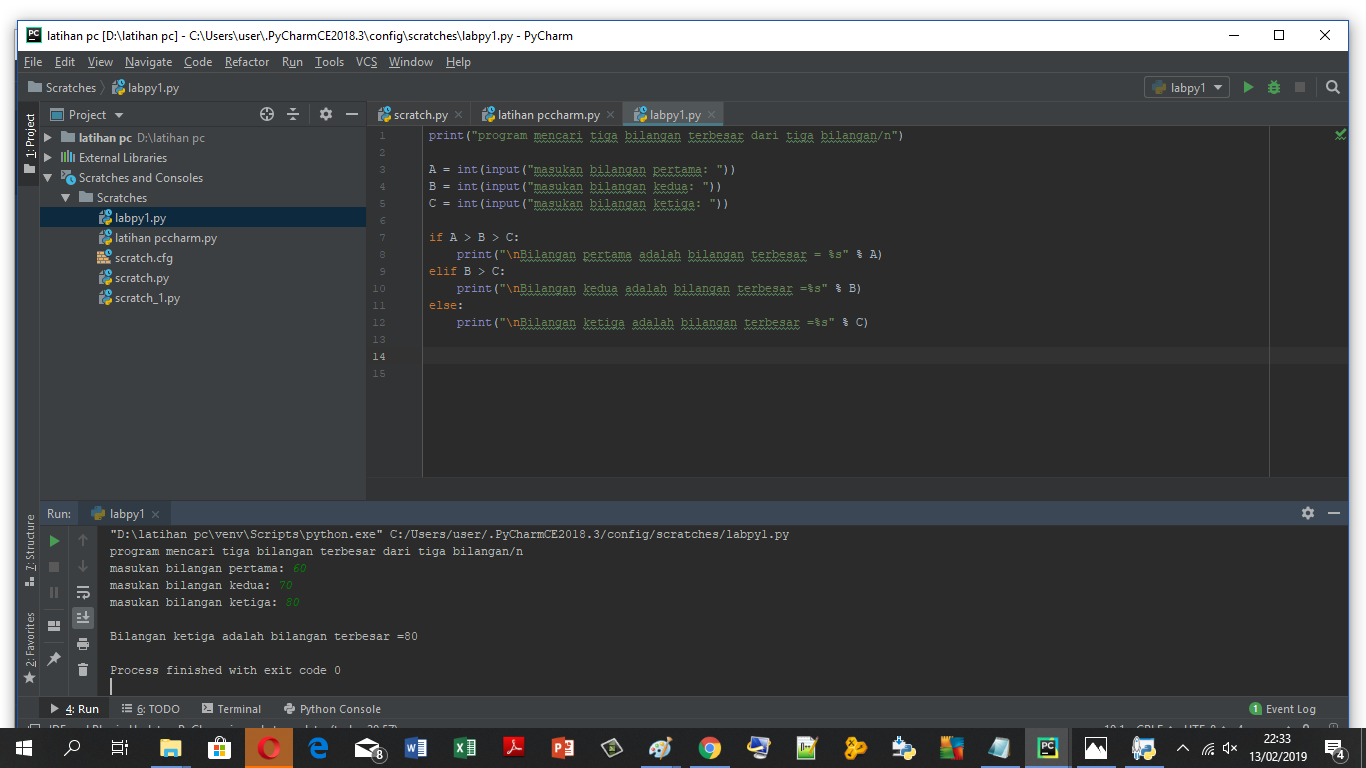Open the Favorites side tab
1366x768 pixels.
pyautogui.click(x=29, y=646)
